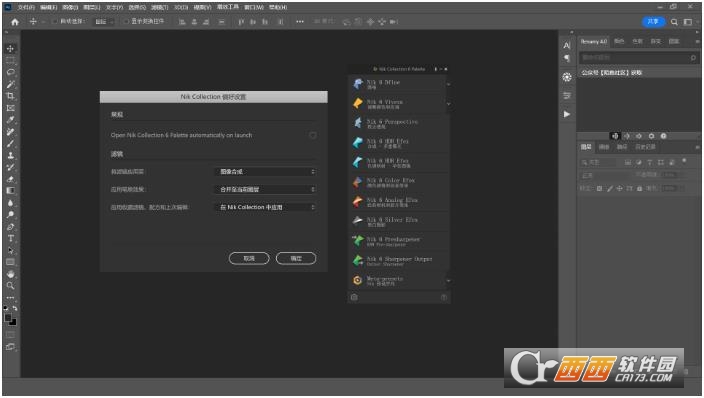Toggle Quick Mask mode
Screen dimensions: 704x398
point(10,335)
